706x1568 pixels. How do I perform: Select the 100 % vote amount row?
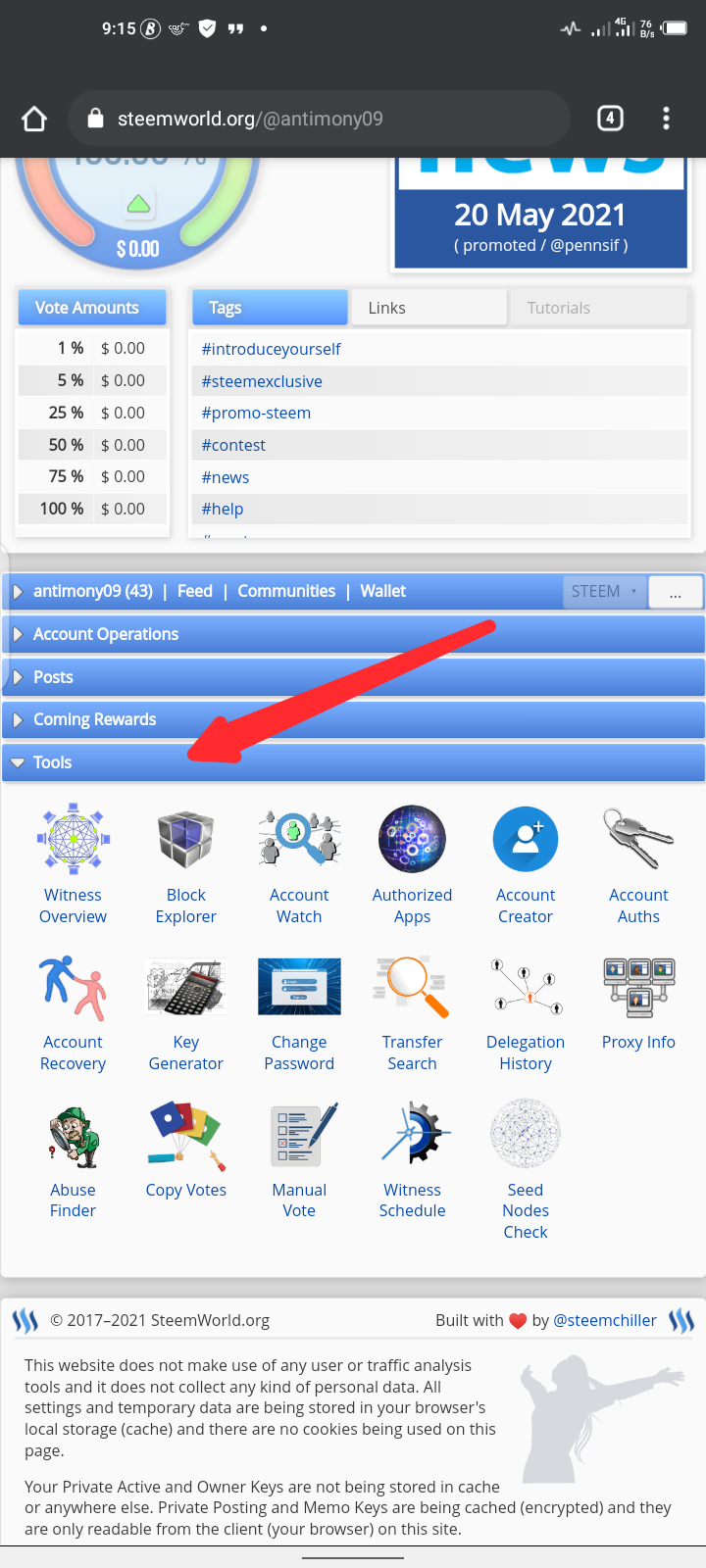pos(94,509)
